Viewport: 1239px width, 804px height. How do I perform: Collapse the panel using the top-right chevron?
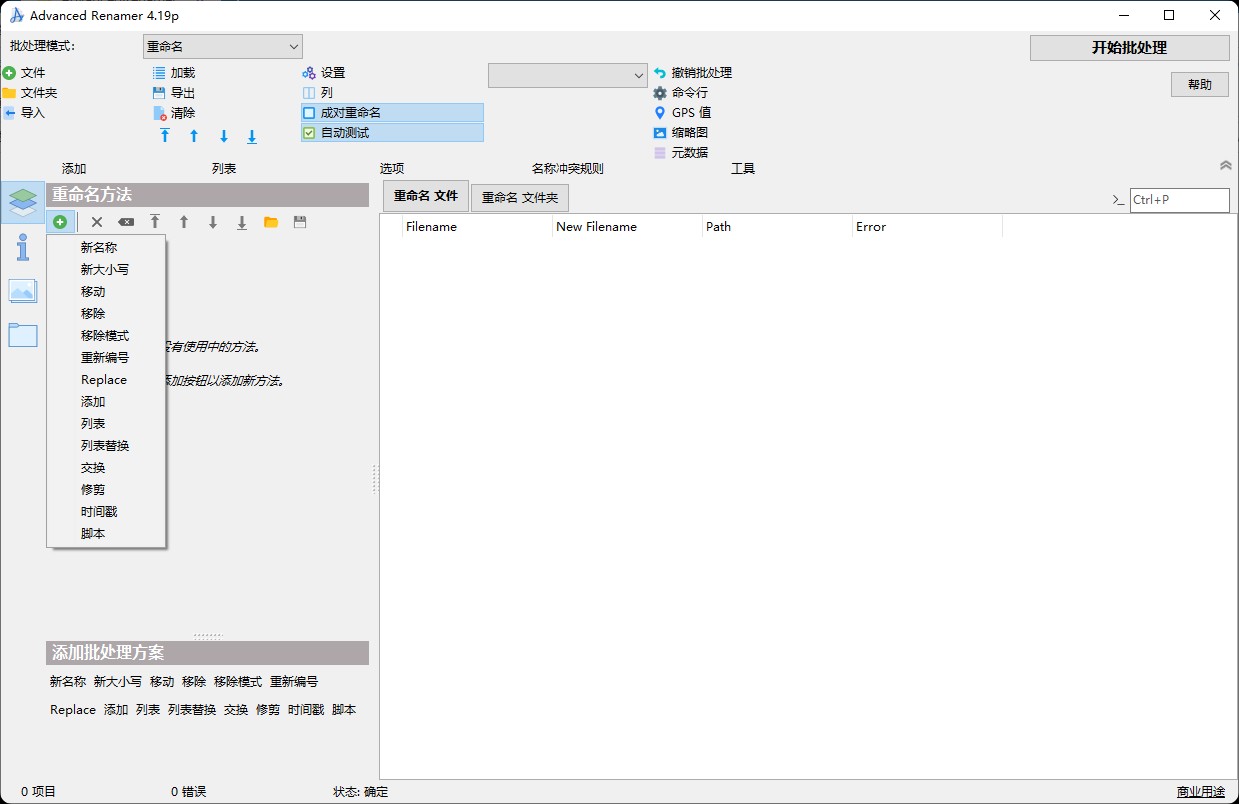coord(1225,165)
